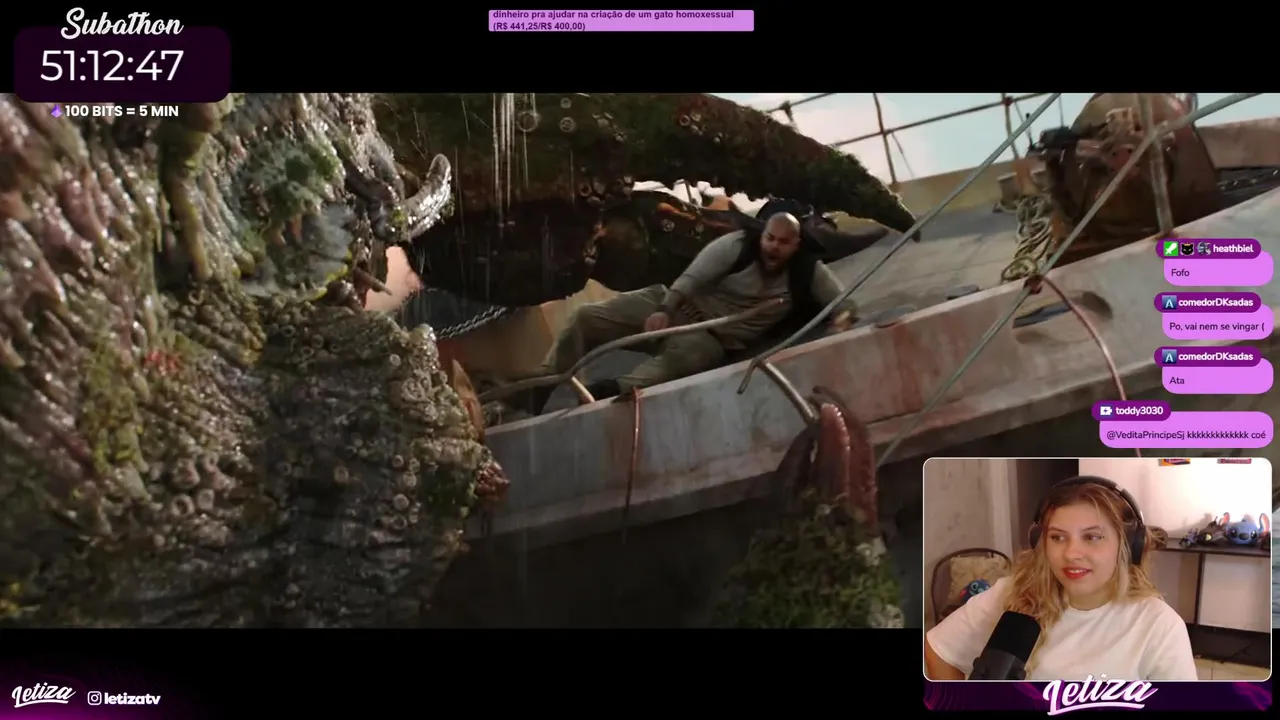The height and width of the screenshot is (720, 1280).
Task: Click the donation goal progress bar
Action: [621, 21]
